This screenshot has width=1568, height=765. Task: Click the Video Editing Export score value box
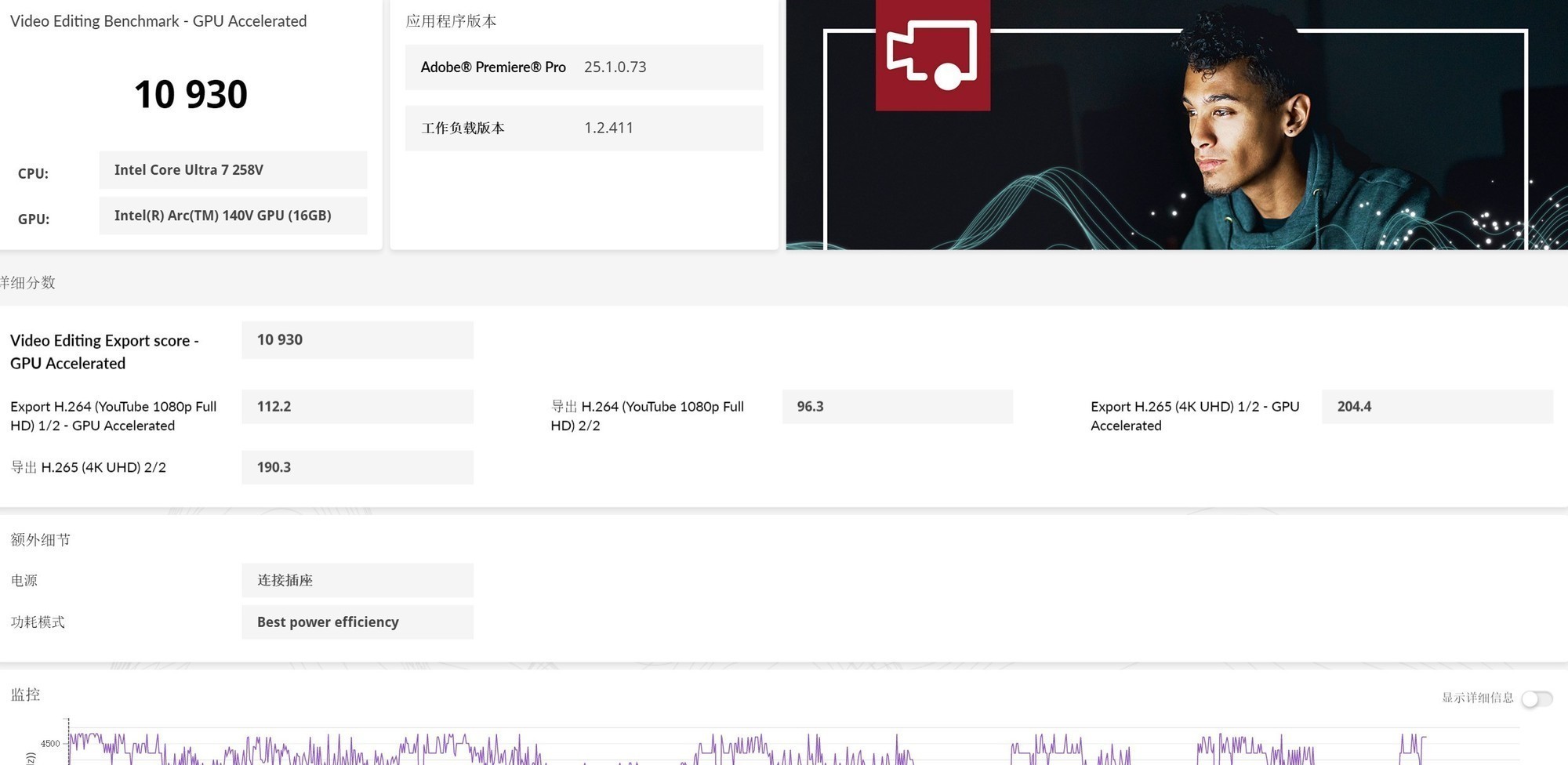click(357, 340)
